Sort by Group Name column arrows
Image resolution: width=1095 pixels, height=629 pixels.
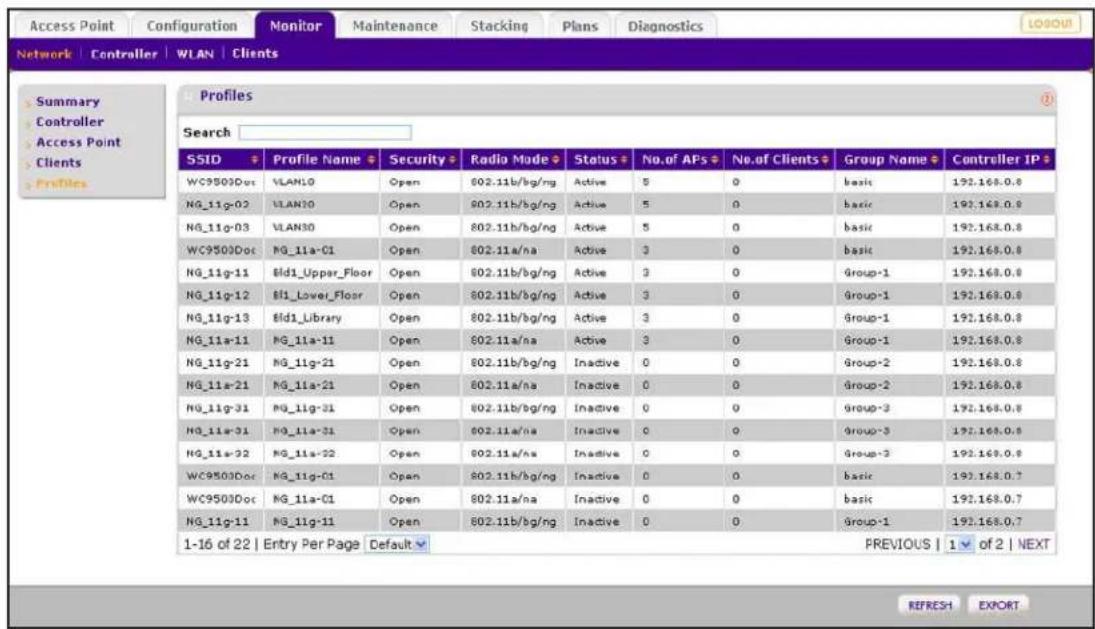pos(934,160)
